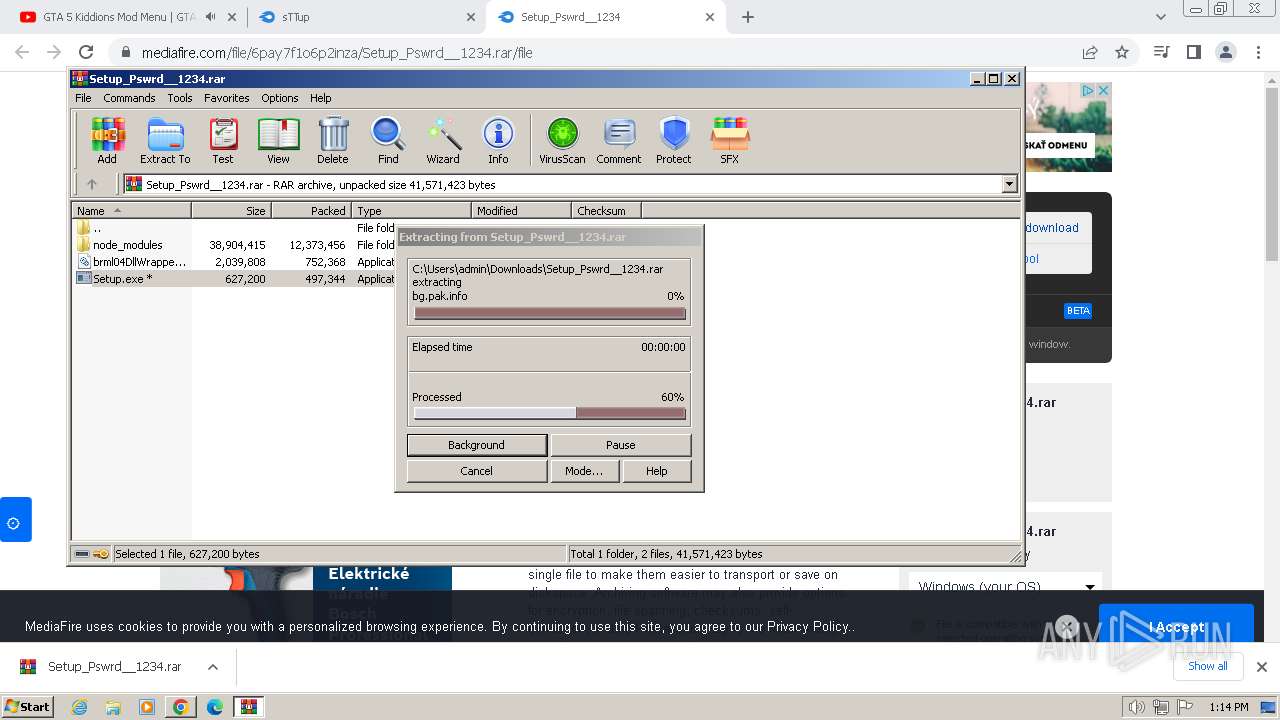Sort by the Name column header
The height and width of the screenshot is (720, 1280).
[x=131, y=210]
